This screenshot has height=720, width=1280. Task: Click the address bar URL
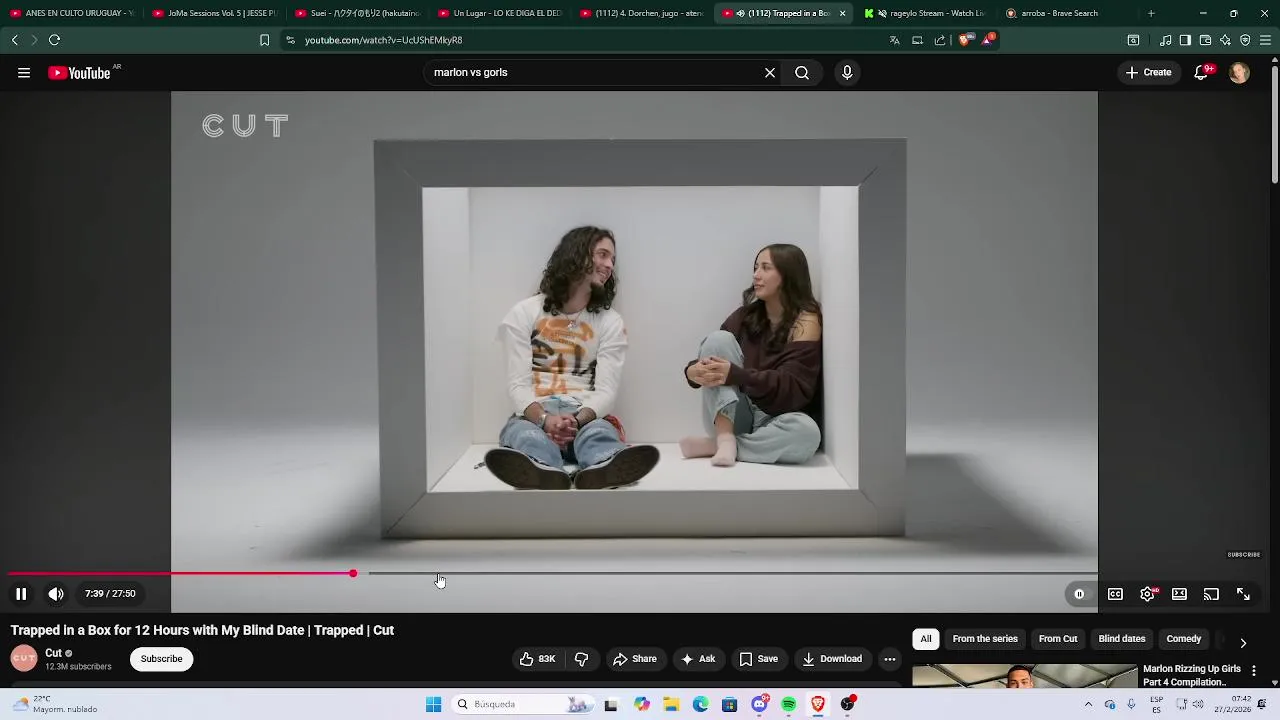pyautogui.click(x=384, y=40)
